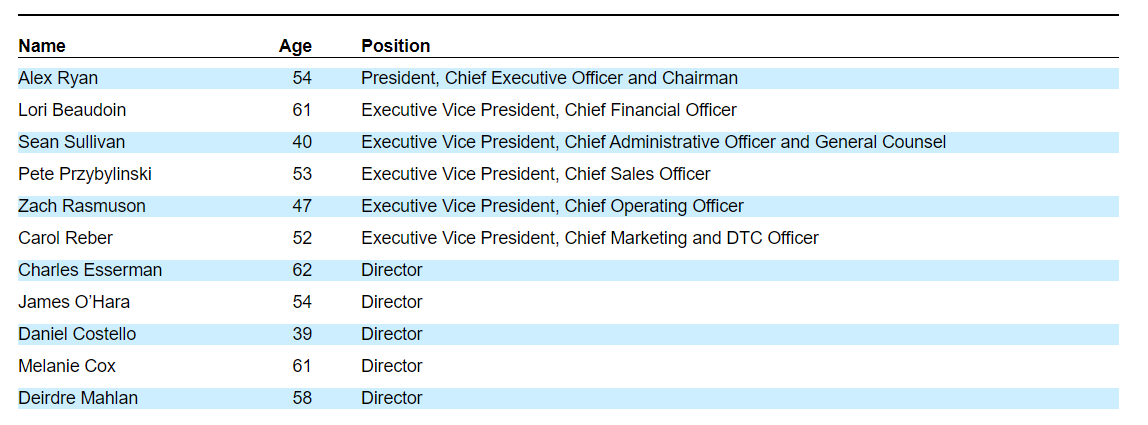Click on Carol Reber's name
This screenshot has height=425, width=1148.
click(x=65, y=238)
